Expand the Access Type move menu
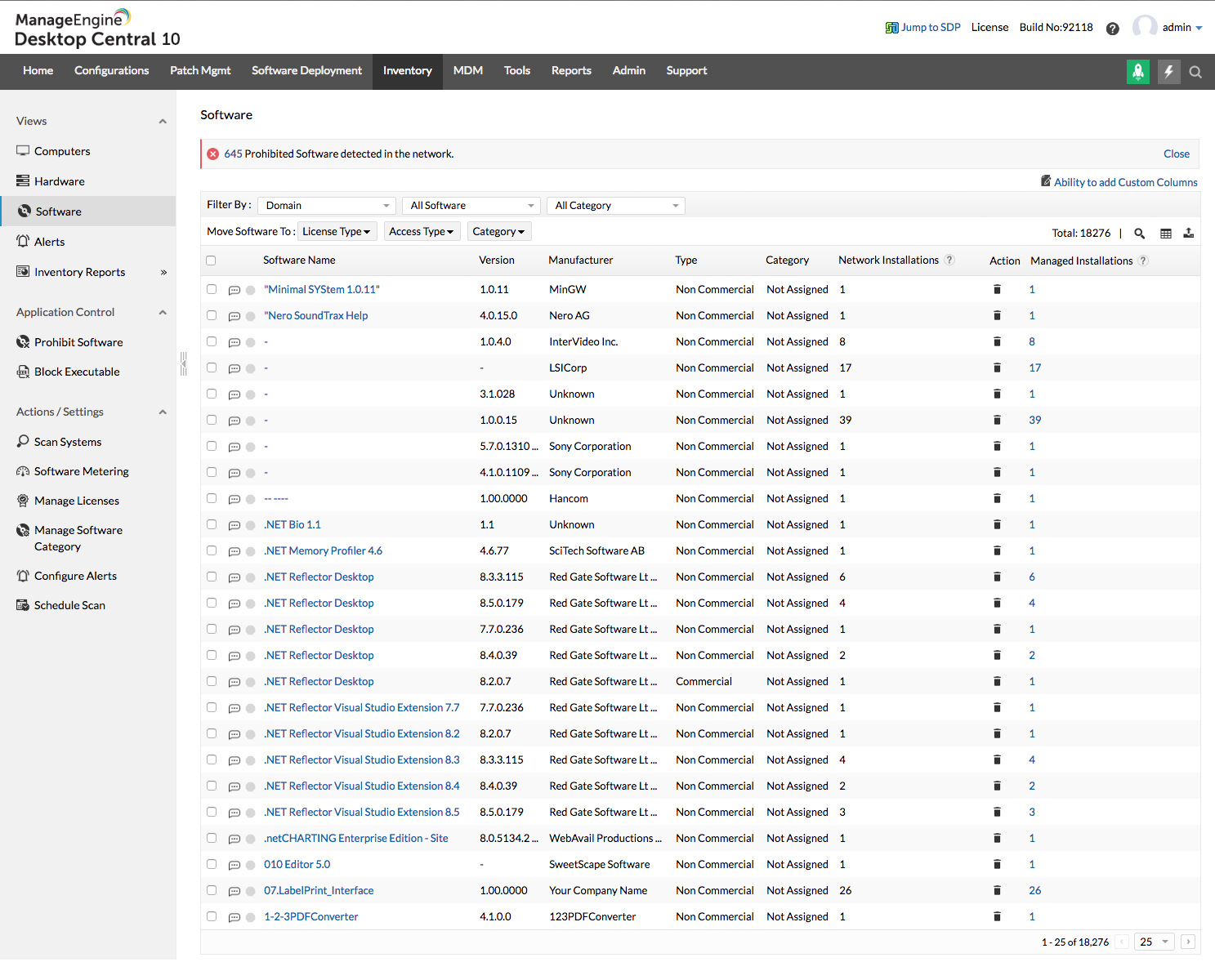1215x980 pixels. 422,232
